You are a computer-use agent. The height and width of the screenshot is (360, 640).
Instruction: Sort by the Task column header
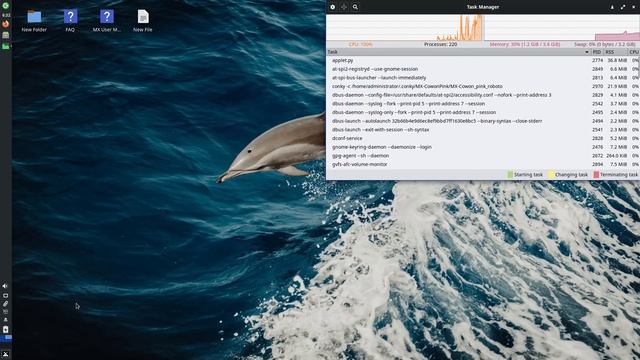point(459,52)
